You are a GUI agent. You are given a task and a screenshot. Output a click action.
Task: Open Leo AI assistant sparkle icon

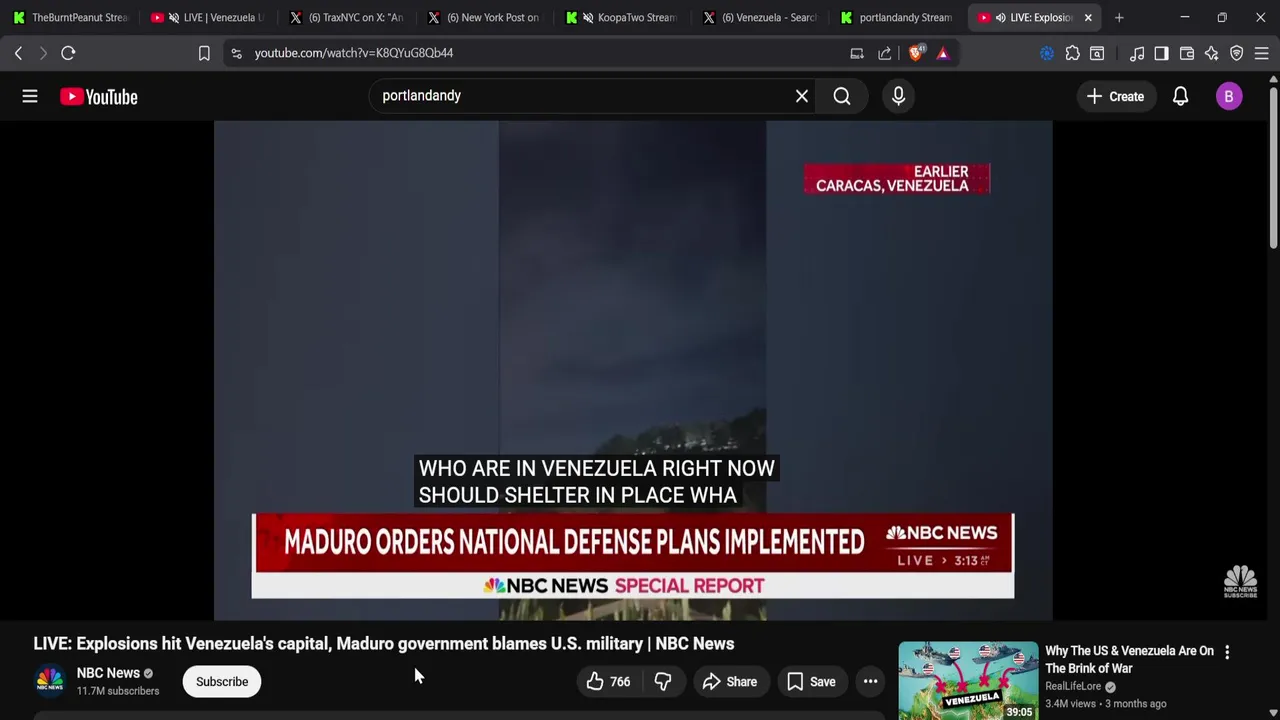(x=1211, y=53)
